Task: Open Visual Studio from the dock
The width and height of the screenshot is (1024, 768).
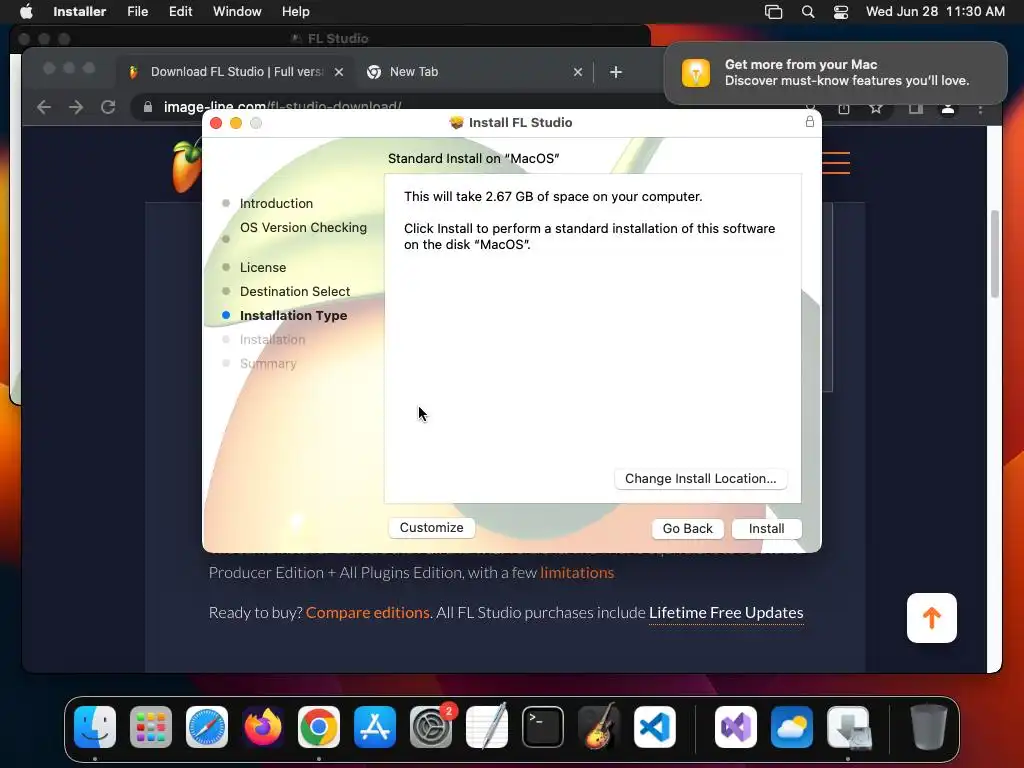Action: tap(736, 727)
